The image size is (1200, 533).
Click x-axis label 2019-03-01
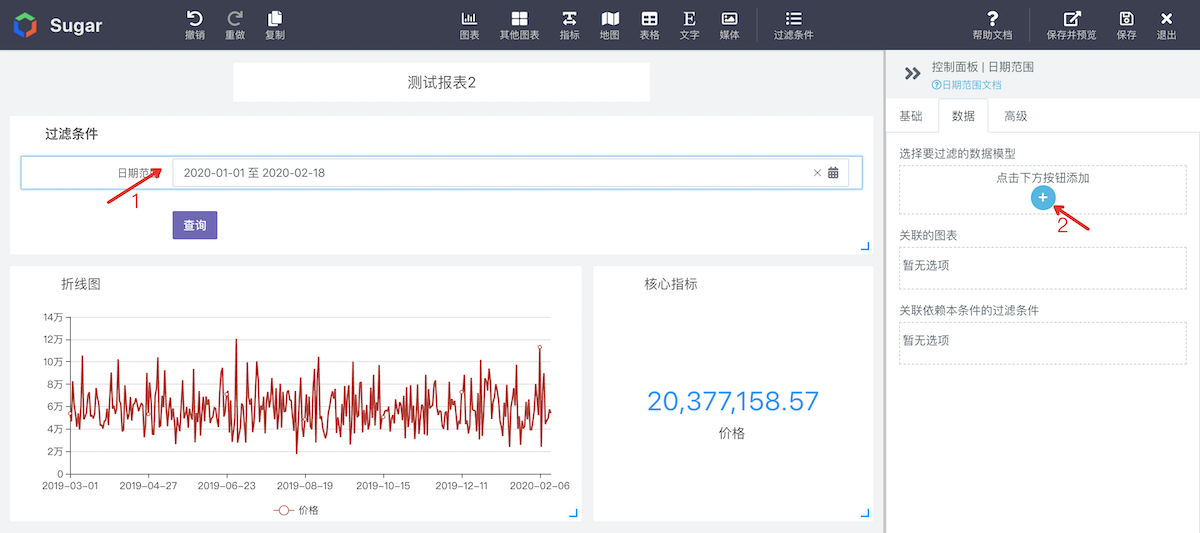click(70, 486)
